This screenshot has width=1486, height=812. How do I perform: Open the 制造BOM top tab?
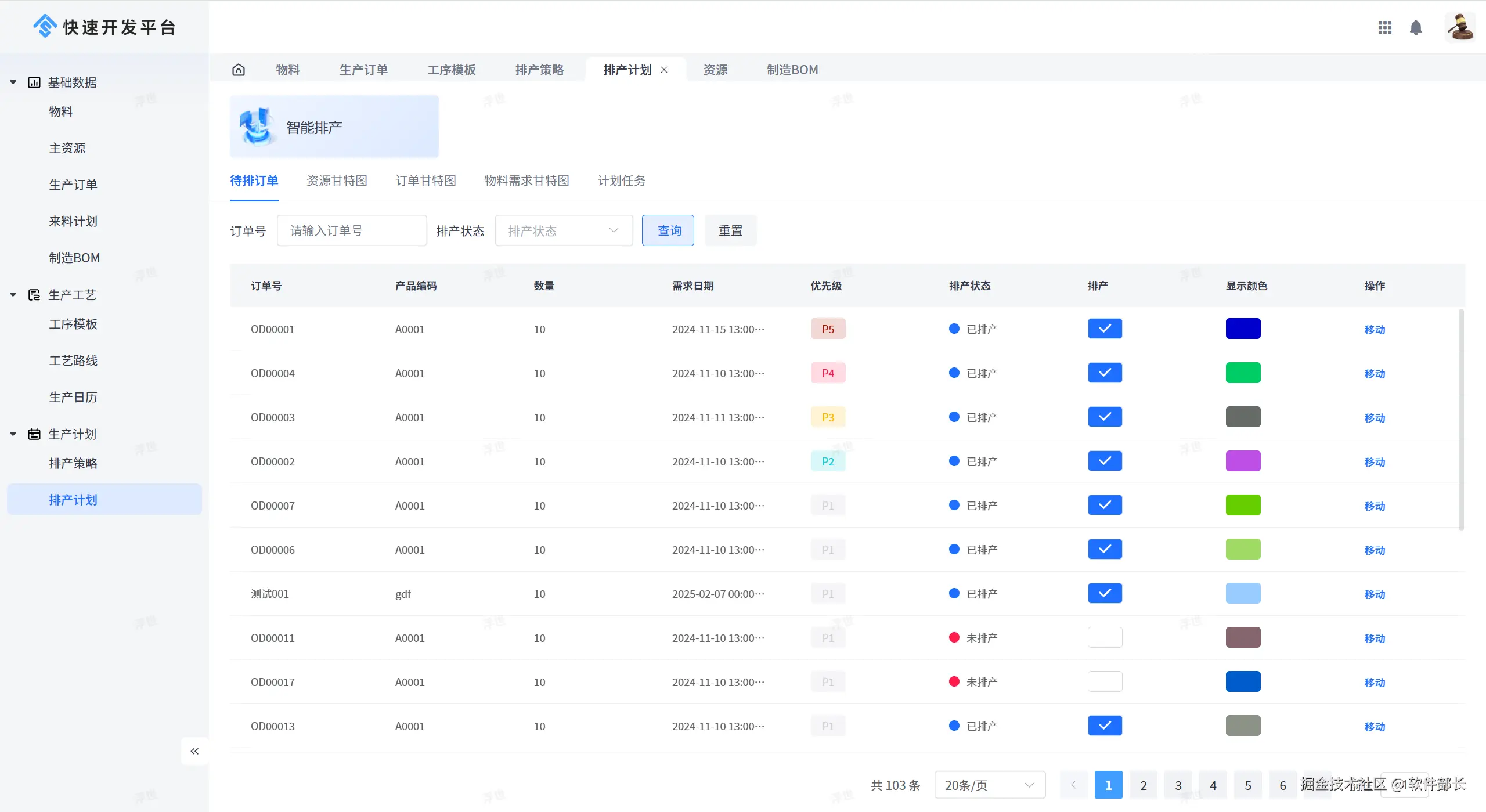click(792, 70)
